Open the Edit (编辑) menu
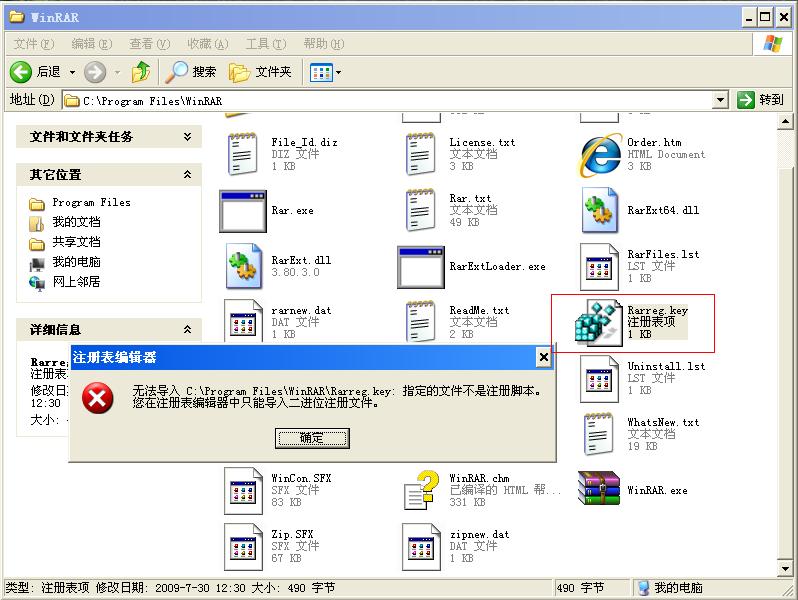This screenshot has height=600, width=798. click(92, 44)
